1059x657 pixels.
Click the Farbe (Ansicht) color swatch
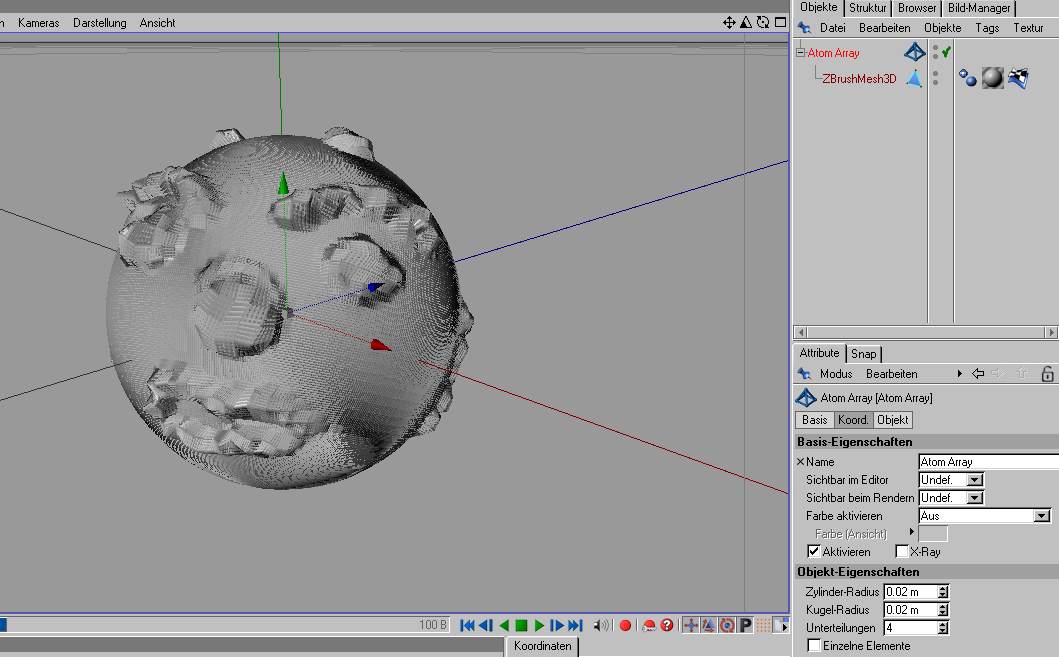pos(932,534)
